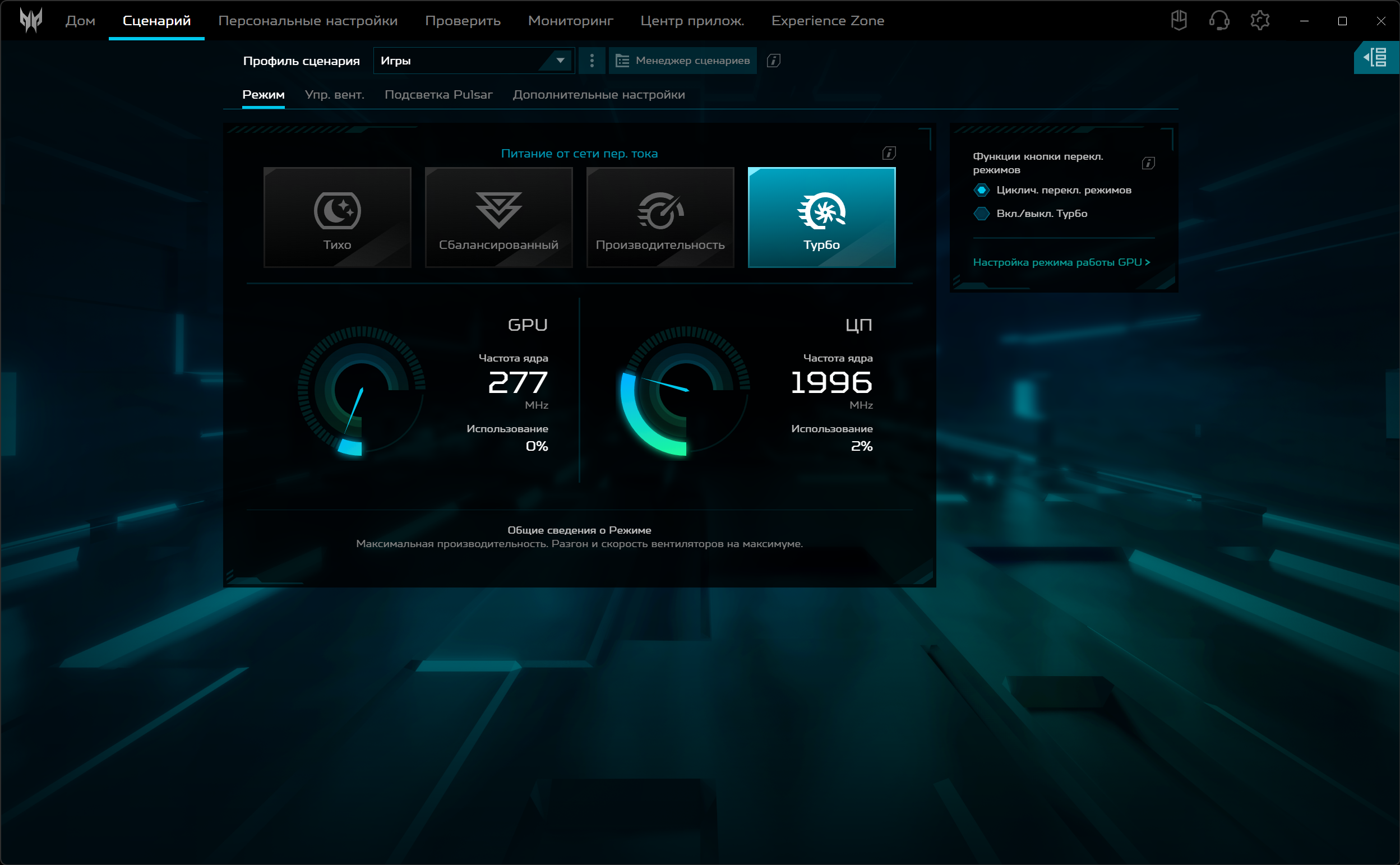Select the Производительность mode tile
The height and width of the screenshot is (865, 1400).
[x=660, y=218]
